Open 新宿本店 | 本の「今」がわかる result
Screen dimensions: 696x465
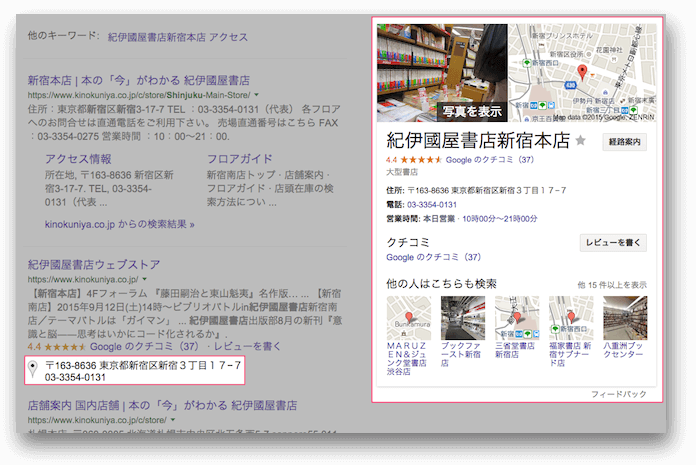[138, 80]
